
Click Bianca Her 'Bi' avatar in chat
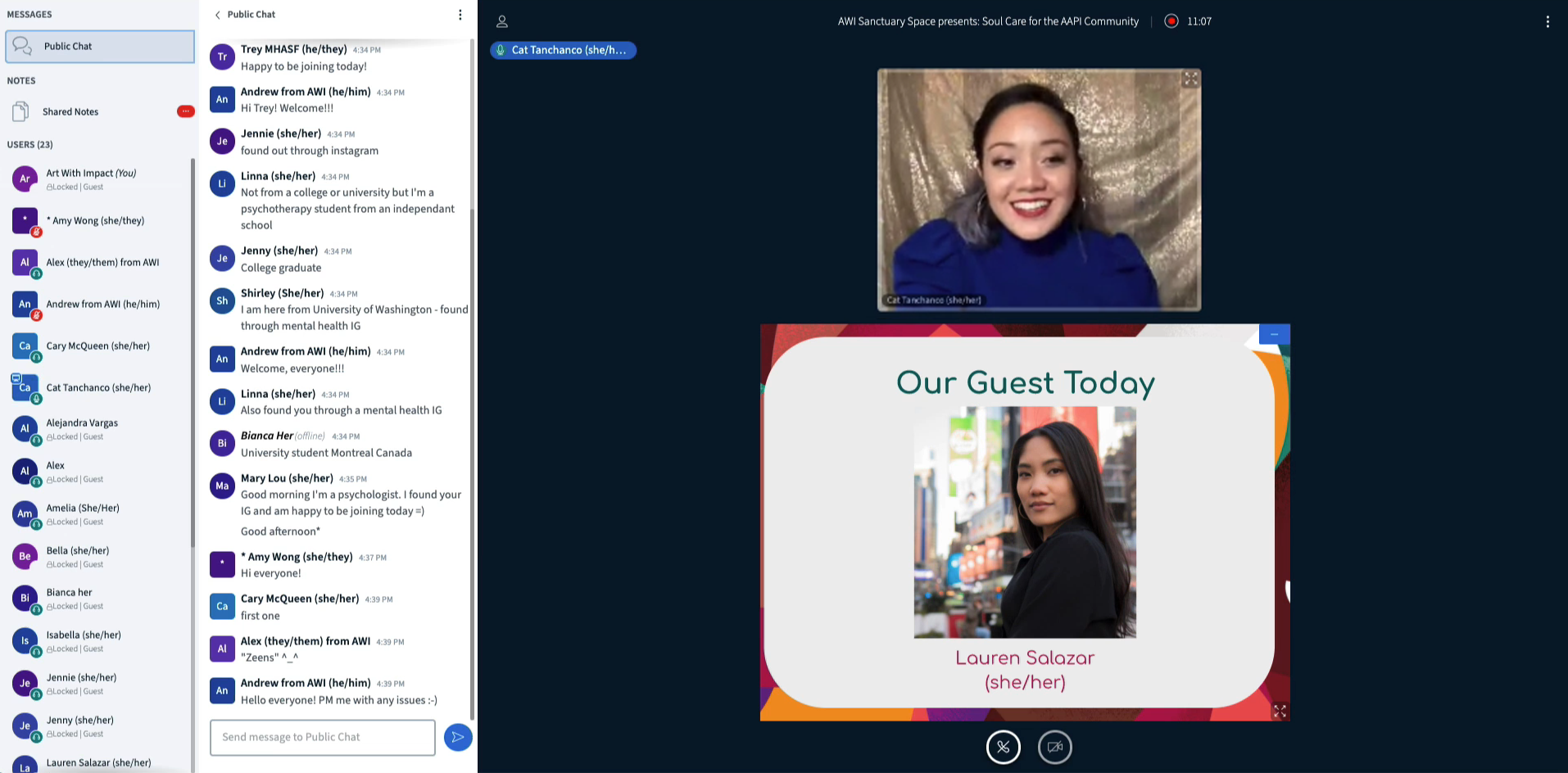point(222,443)
